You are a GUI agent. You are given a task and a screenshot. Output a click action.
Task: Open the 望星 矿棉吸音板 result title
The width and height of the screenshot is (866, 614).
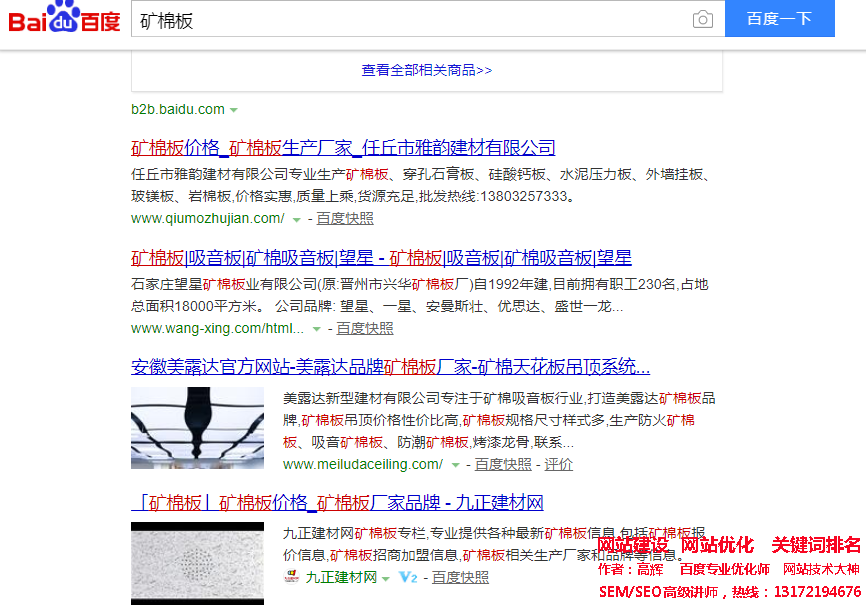pyautogui.click(x=381, y=257)
